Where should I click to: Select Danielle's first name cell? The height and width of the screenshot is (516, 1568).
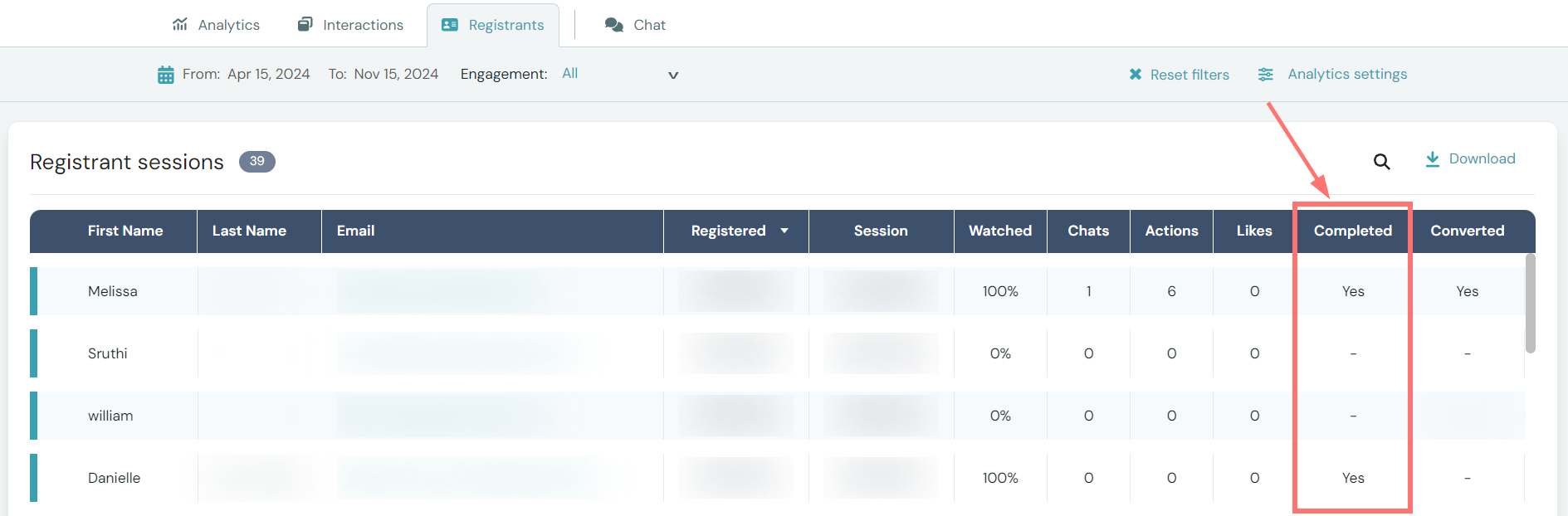[x=115, y=478]
